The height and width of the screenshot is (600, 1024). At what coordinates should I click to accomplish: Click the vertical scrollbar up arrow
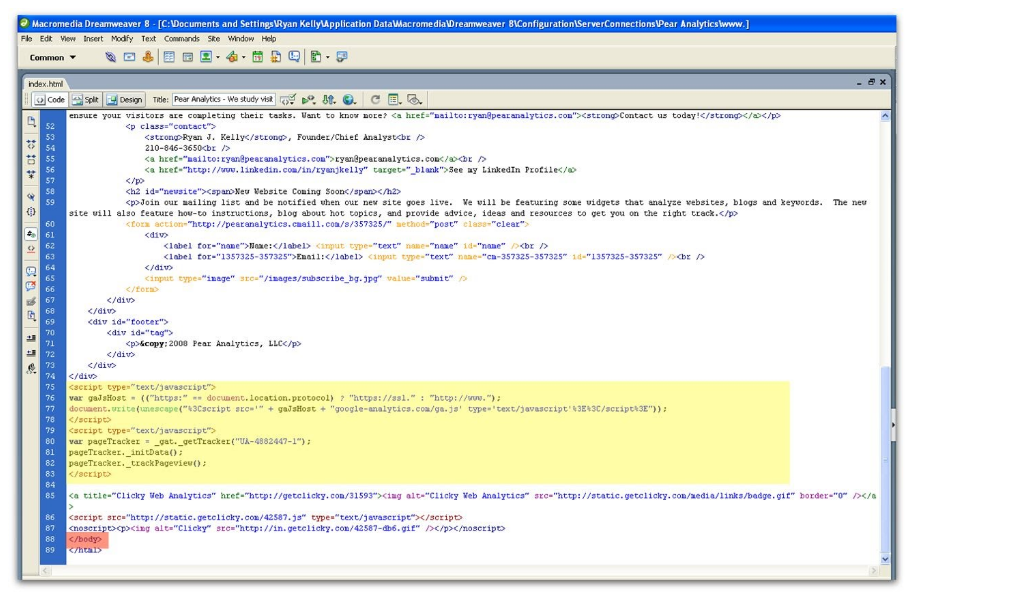[885, 116]
